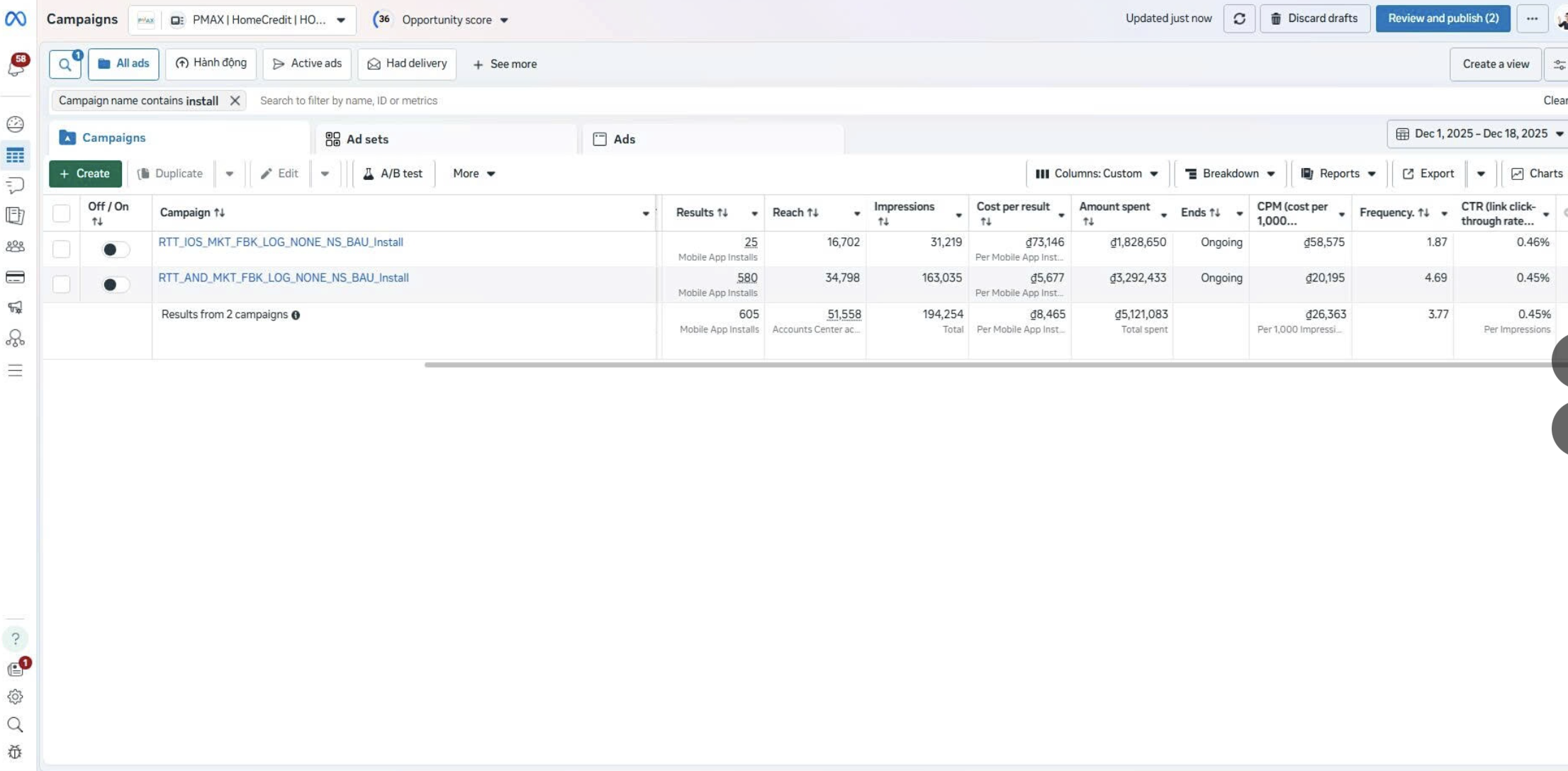Click the help question mark icon
The width and height of the screenshot is (1568, 771).
pos(15,639)
